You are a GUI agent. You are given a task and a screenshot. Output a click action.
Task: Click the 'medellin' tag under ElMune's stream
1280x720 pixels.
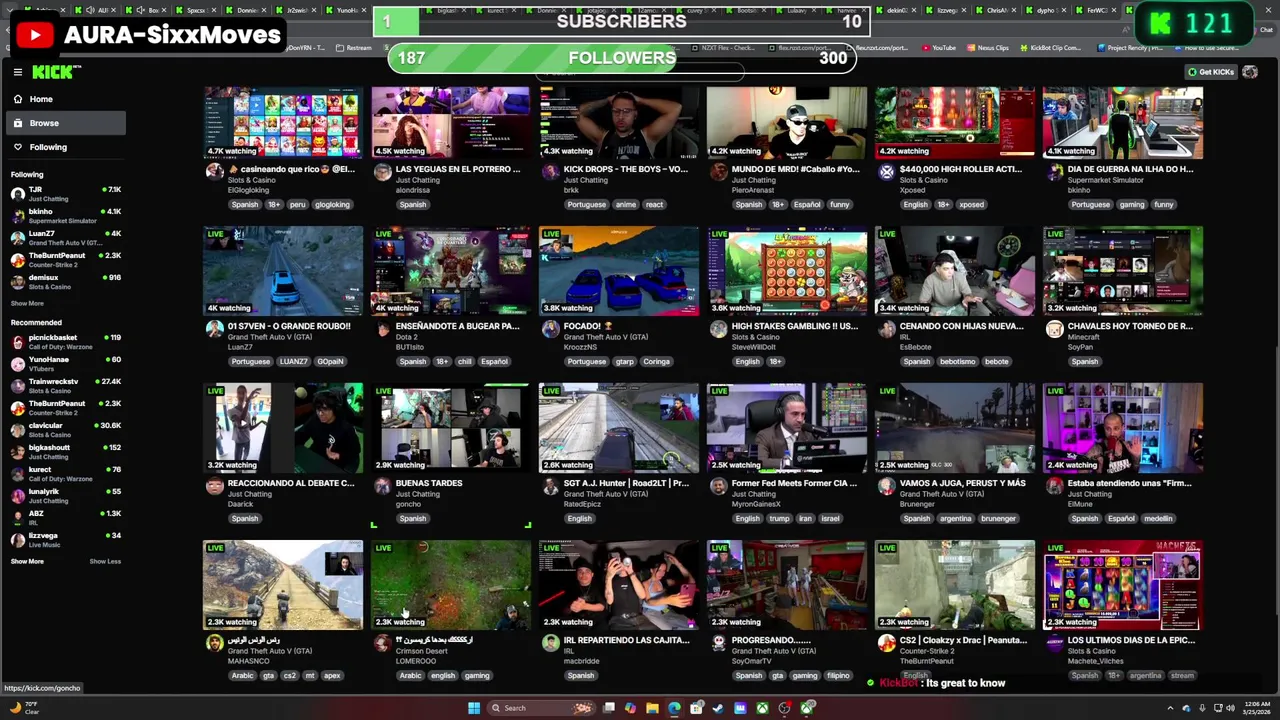click(1158, 519)
